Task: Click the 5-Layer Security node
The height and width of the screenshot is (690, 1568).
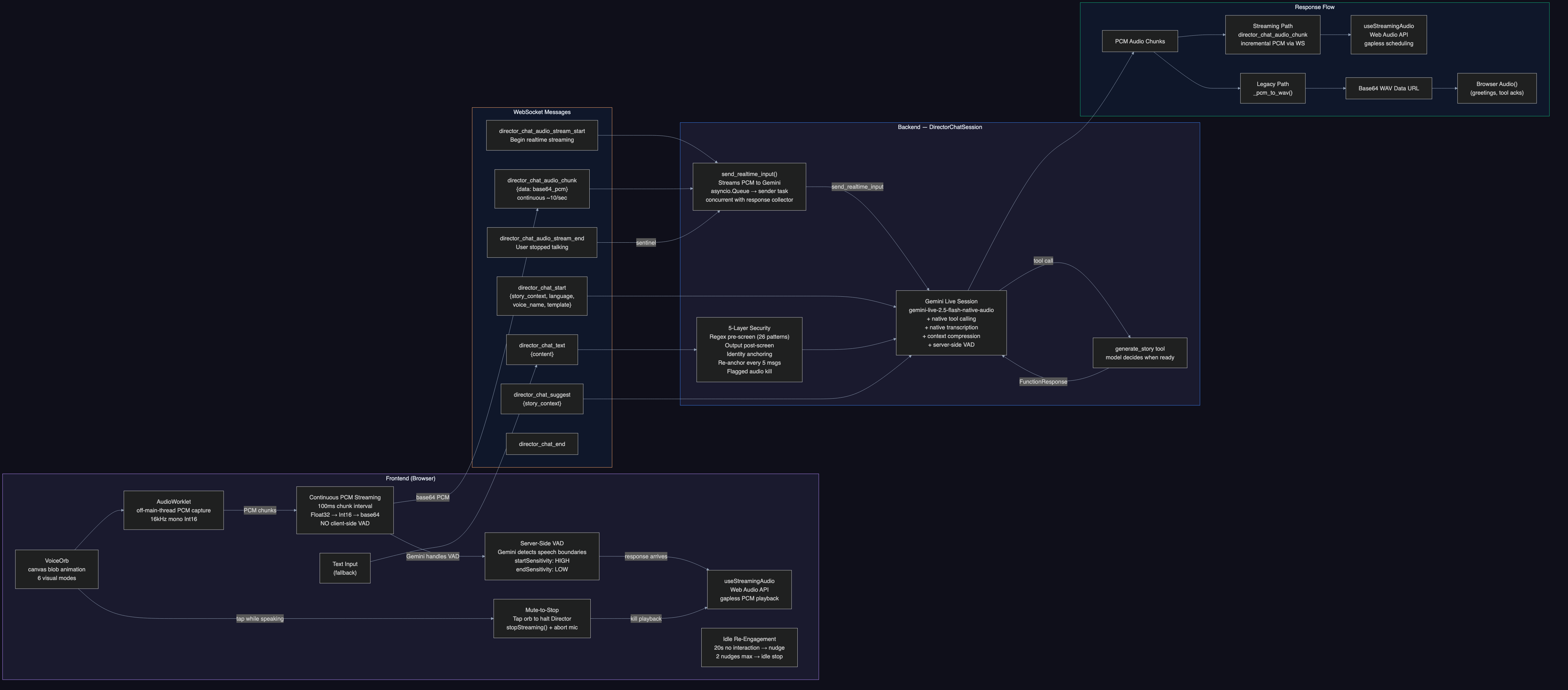Action: click(749, 349)
